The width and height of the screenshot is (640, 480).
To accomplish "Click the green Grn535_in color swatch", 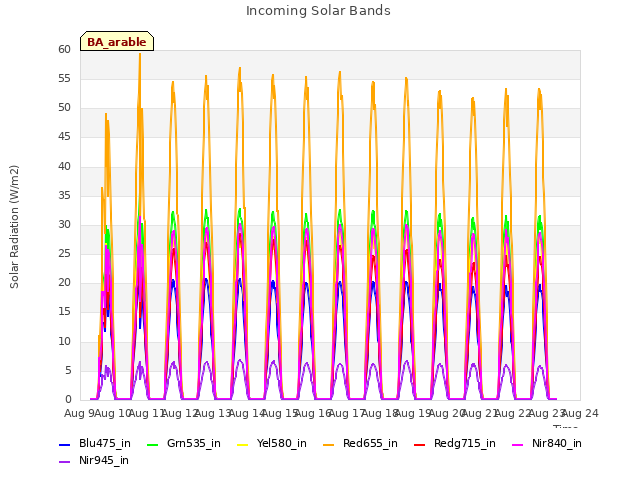I will tap(152, 444).
